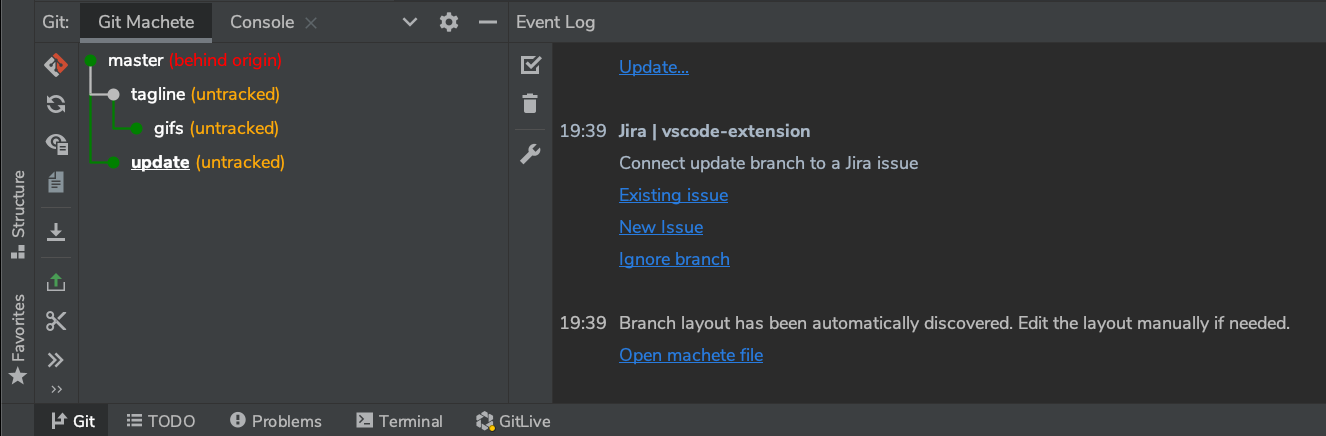Hide the Git tool window
The width and height of the screenshot is (1326, 436).
pyautogui.click(x=487, y=22)
